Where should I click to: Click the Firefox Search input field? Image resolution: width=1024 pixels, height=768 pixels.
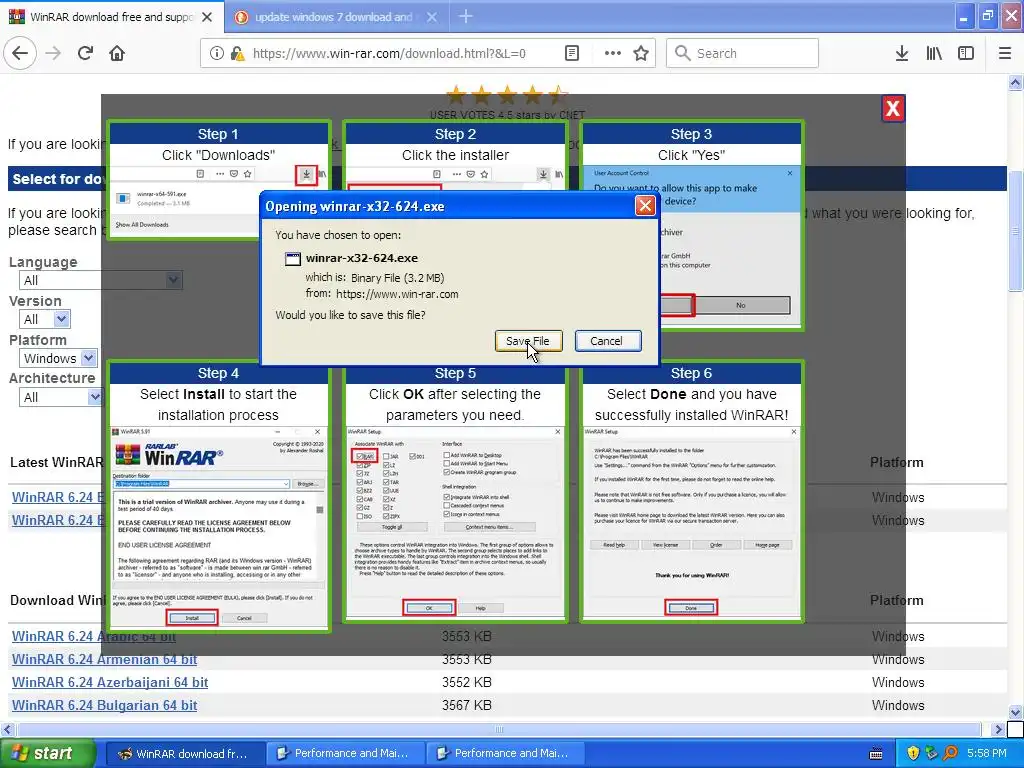[x=743, y=54]
